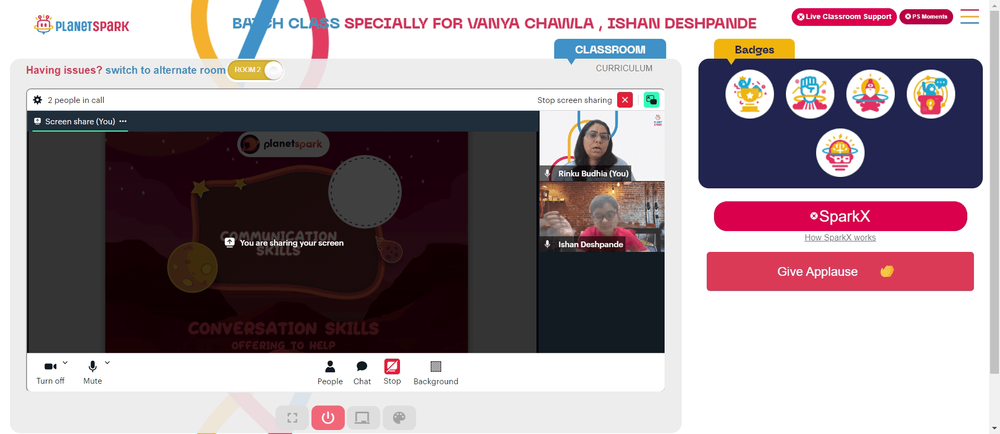Select the trophy star badge
Screen dimensions: 1000x434
coord(749,94)
